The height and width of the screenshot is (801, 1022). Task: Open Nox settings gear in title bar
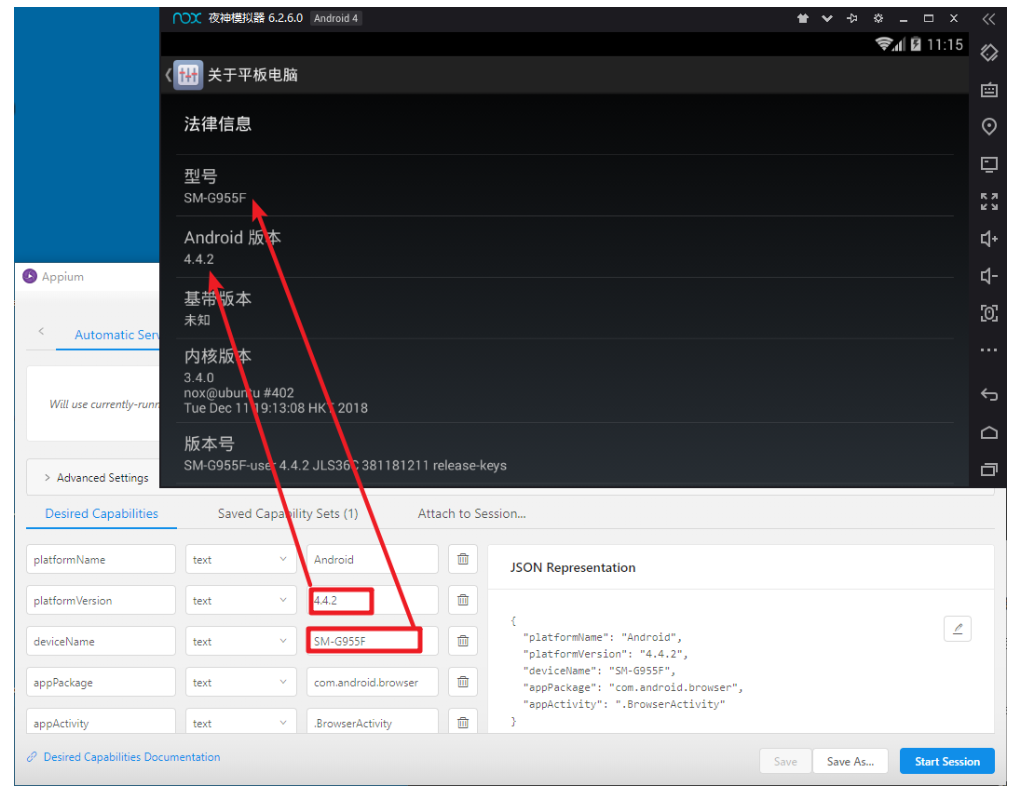click(878, 18)
